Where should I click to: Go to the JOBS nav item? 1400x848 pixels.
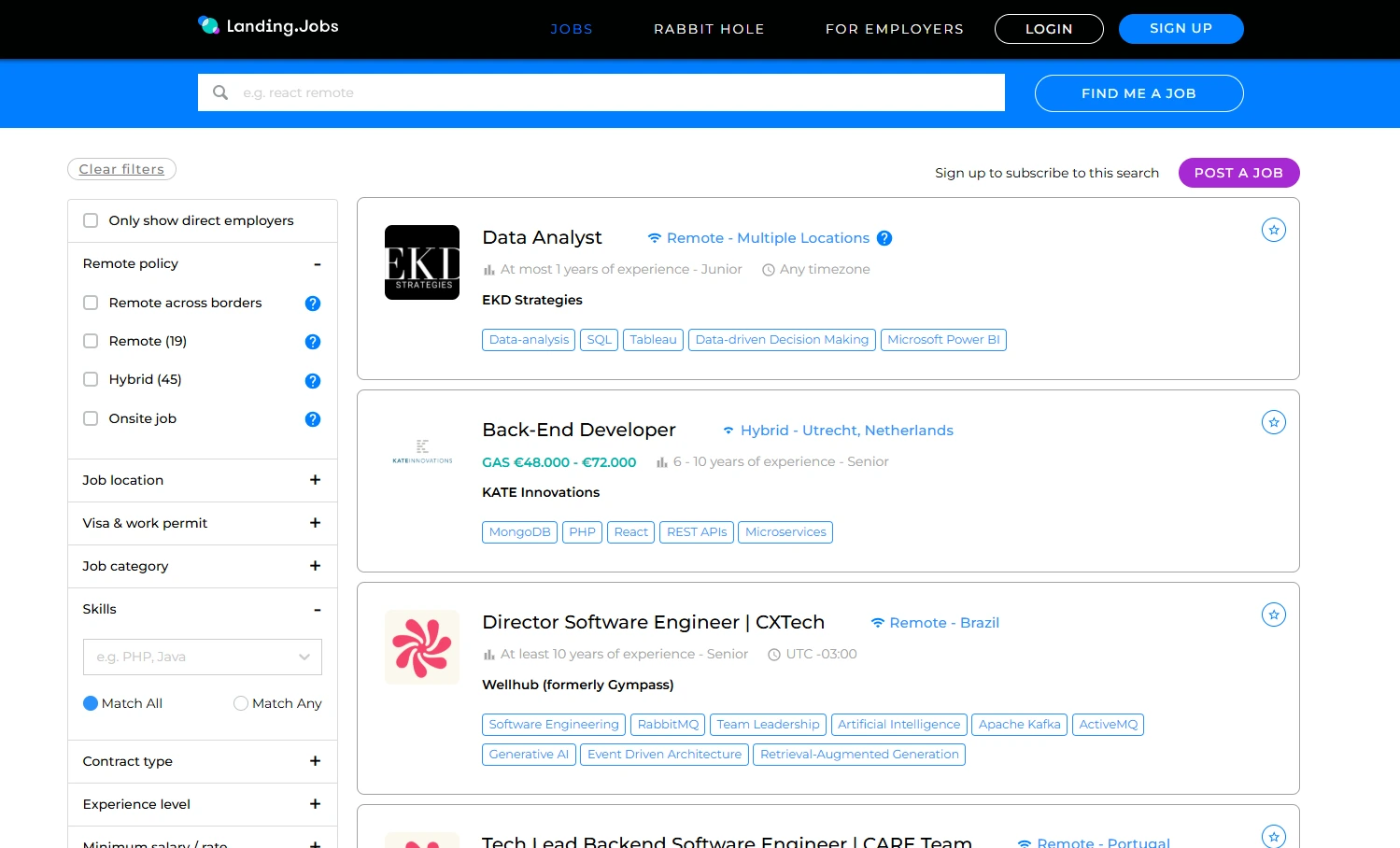(x=572, y=29)
